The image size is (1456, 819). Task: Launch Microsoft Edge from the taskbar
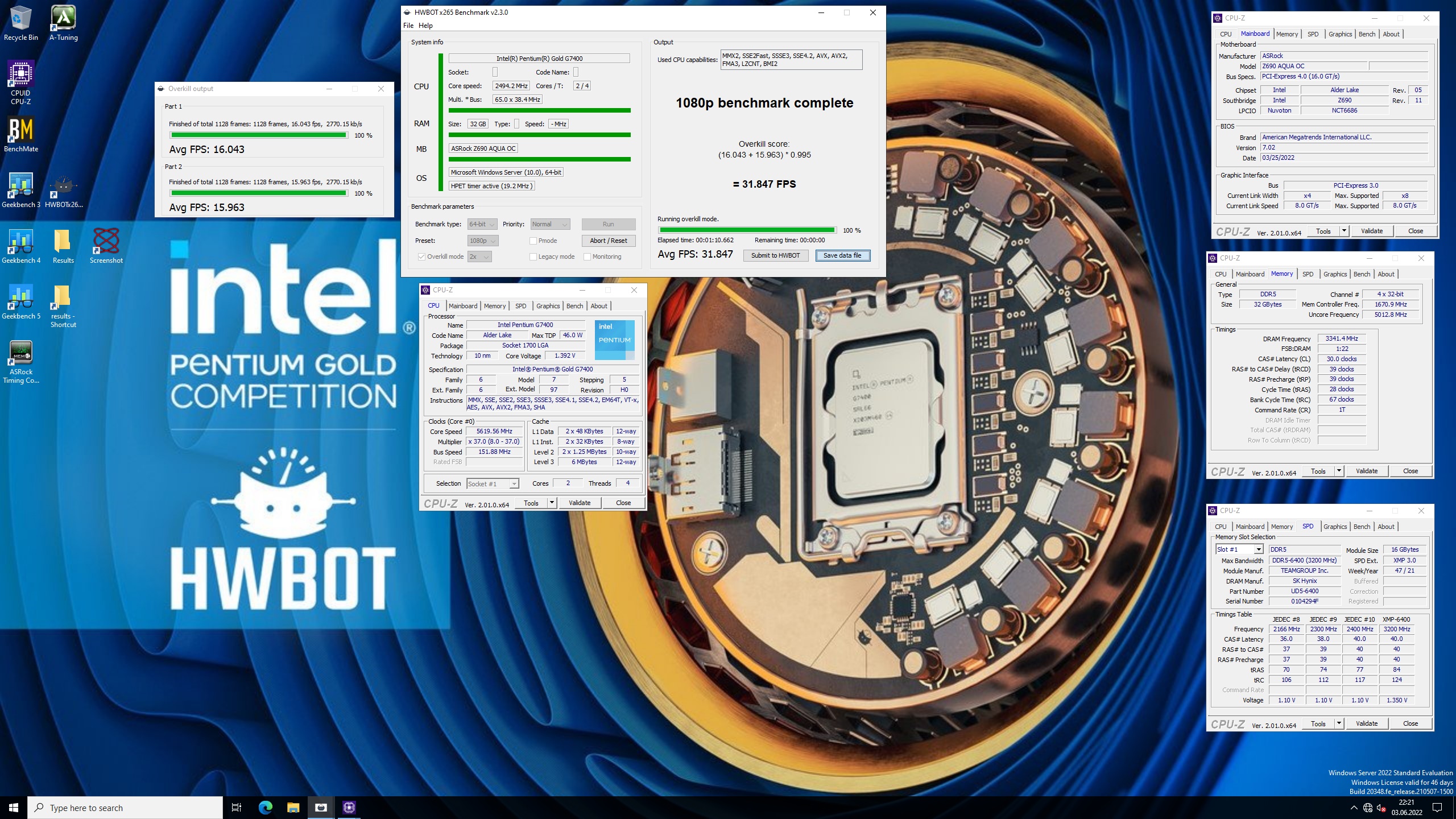(x=265, y=808)
